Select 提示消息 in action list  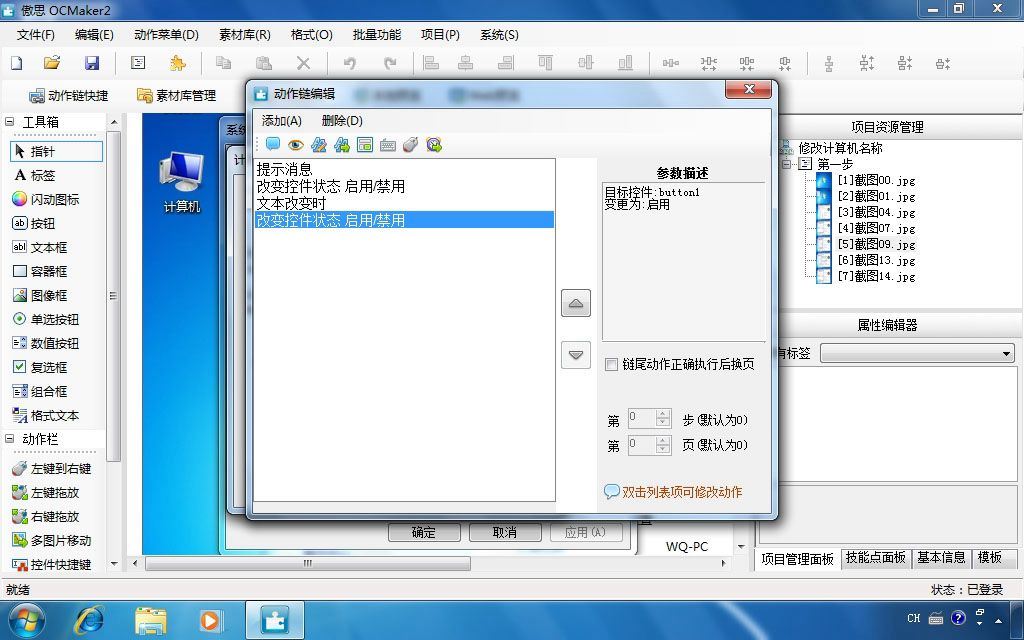(x=404, y=169)
